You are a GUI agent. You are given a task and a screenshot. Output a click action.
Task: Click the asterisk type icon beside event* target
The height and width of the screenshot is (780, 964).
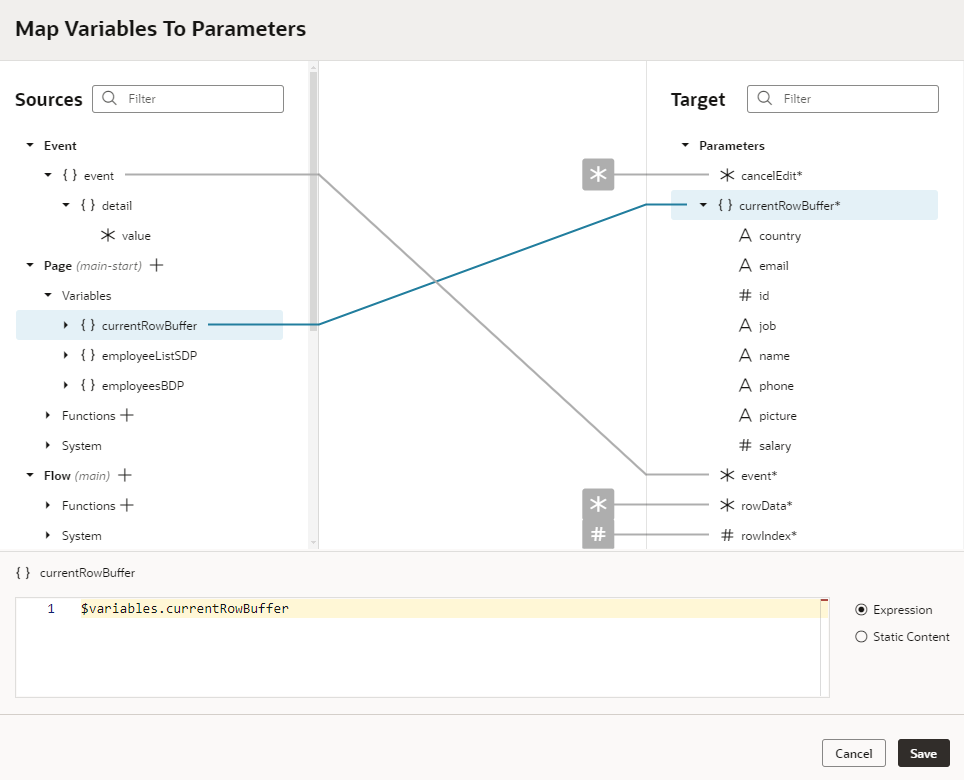pos(727,475)
